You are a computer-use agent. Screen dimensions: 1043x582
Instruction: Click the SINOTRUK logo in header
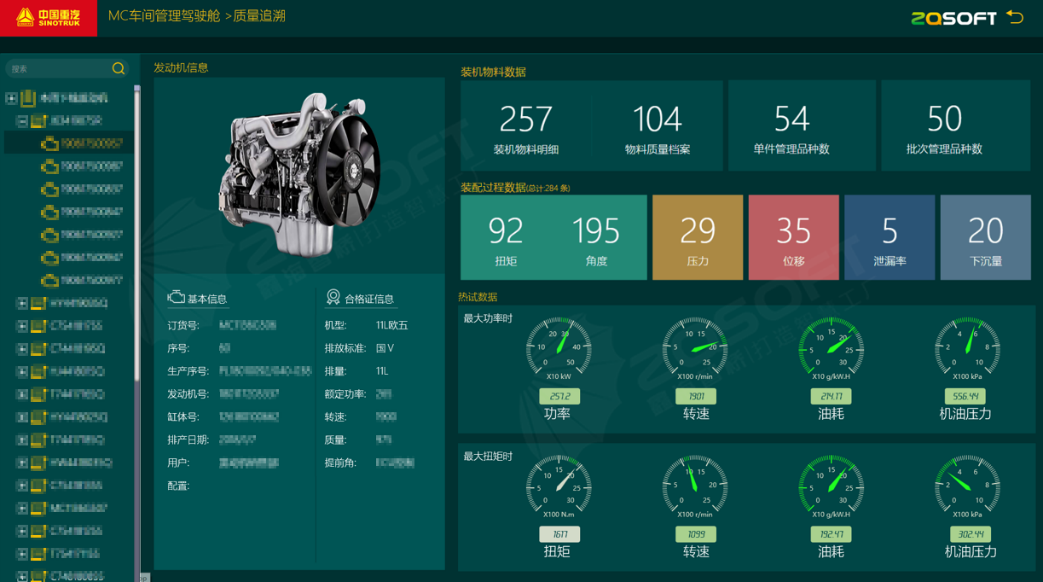pyautogui.click(x=49, y=18)
